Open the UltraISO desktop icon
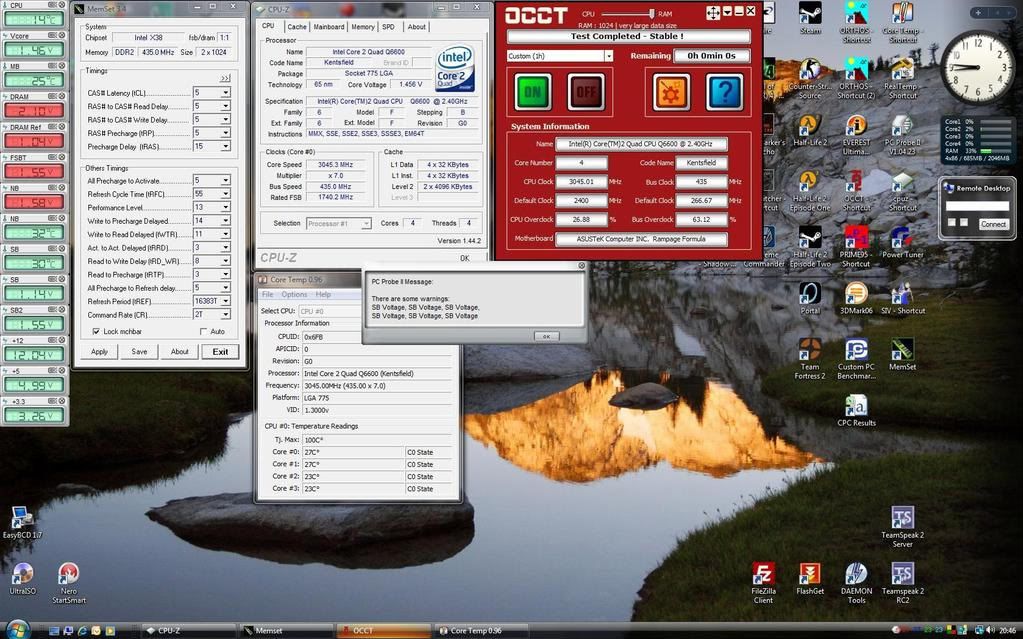 22,578
